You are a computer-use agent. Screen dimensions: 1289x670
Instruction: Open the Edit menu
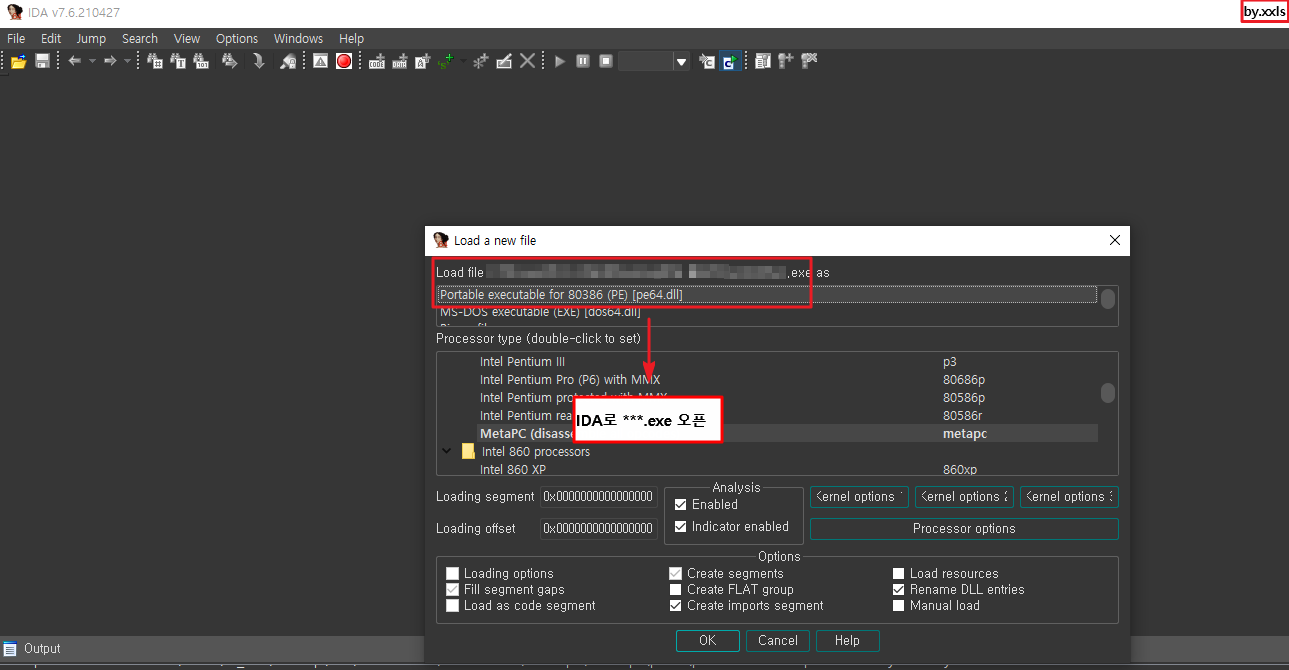(x=51, y=39)
